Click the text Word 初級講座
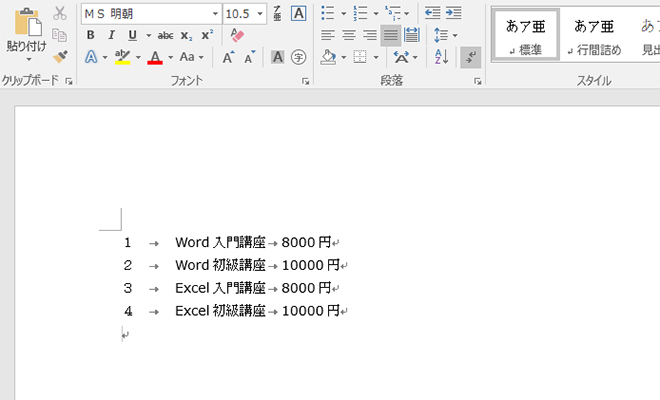This screenshot has width=660, height=400. coord(221,265)
